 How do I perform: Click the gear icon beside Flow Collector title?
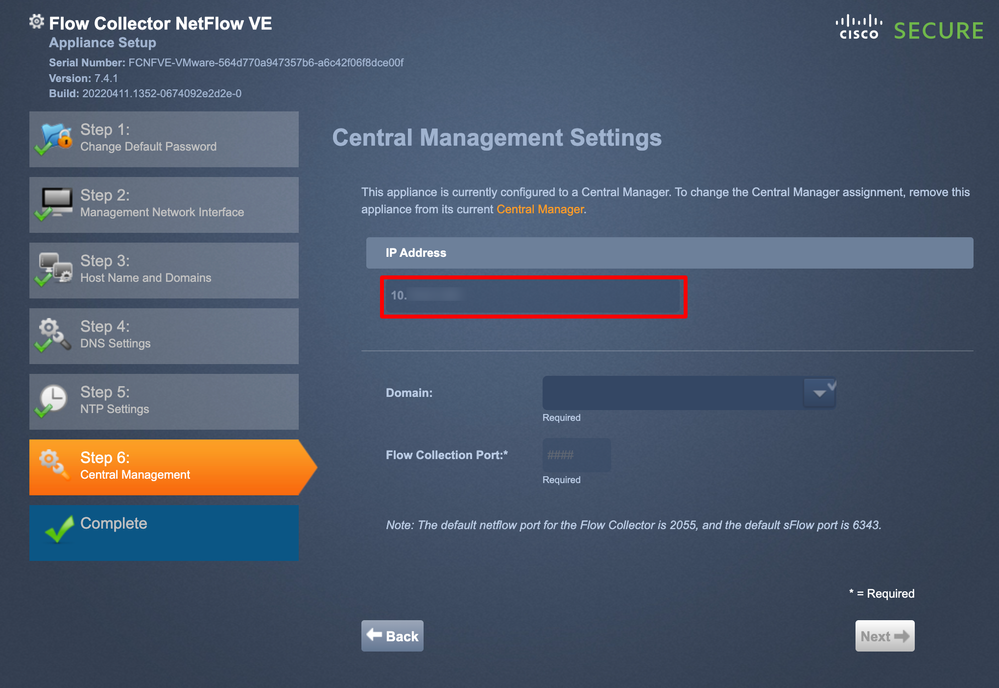(x=36, y=22)
